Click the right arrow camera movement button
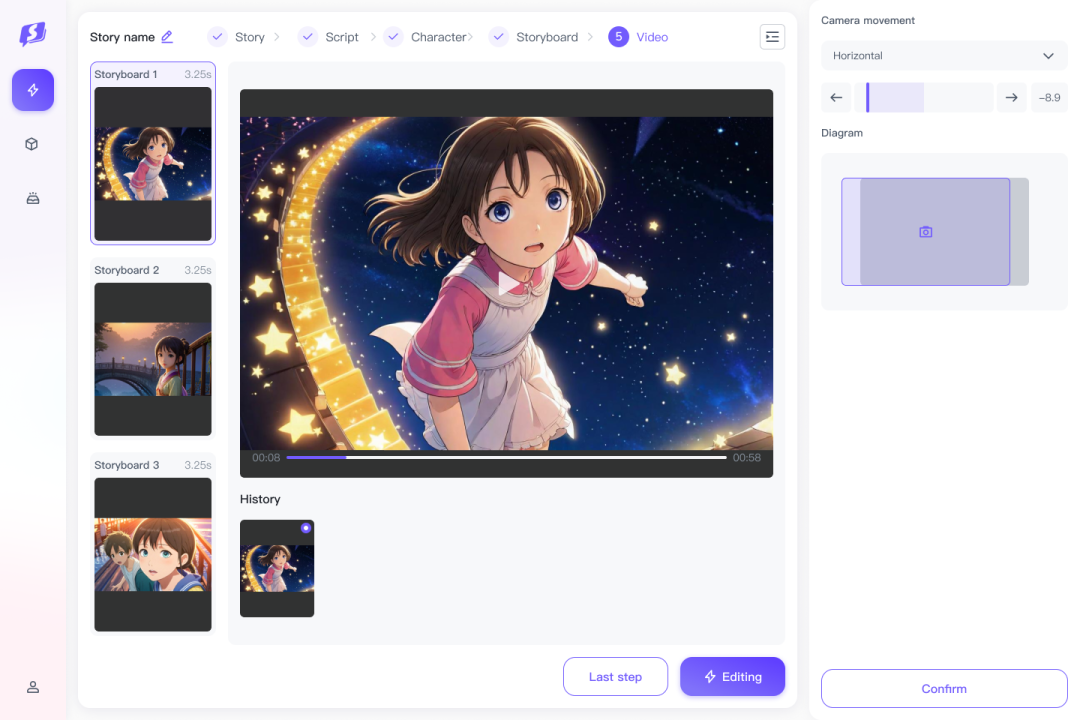This screenshot has width=1080, height=720. pos(1011,98)
